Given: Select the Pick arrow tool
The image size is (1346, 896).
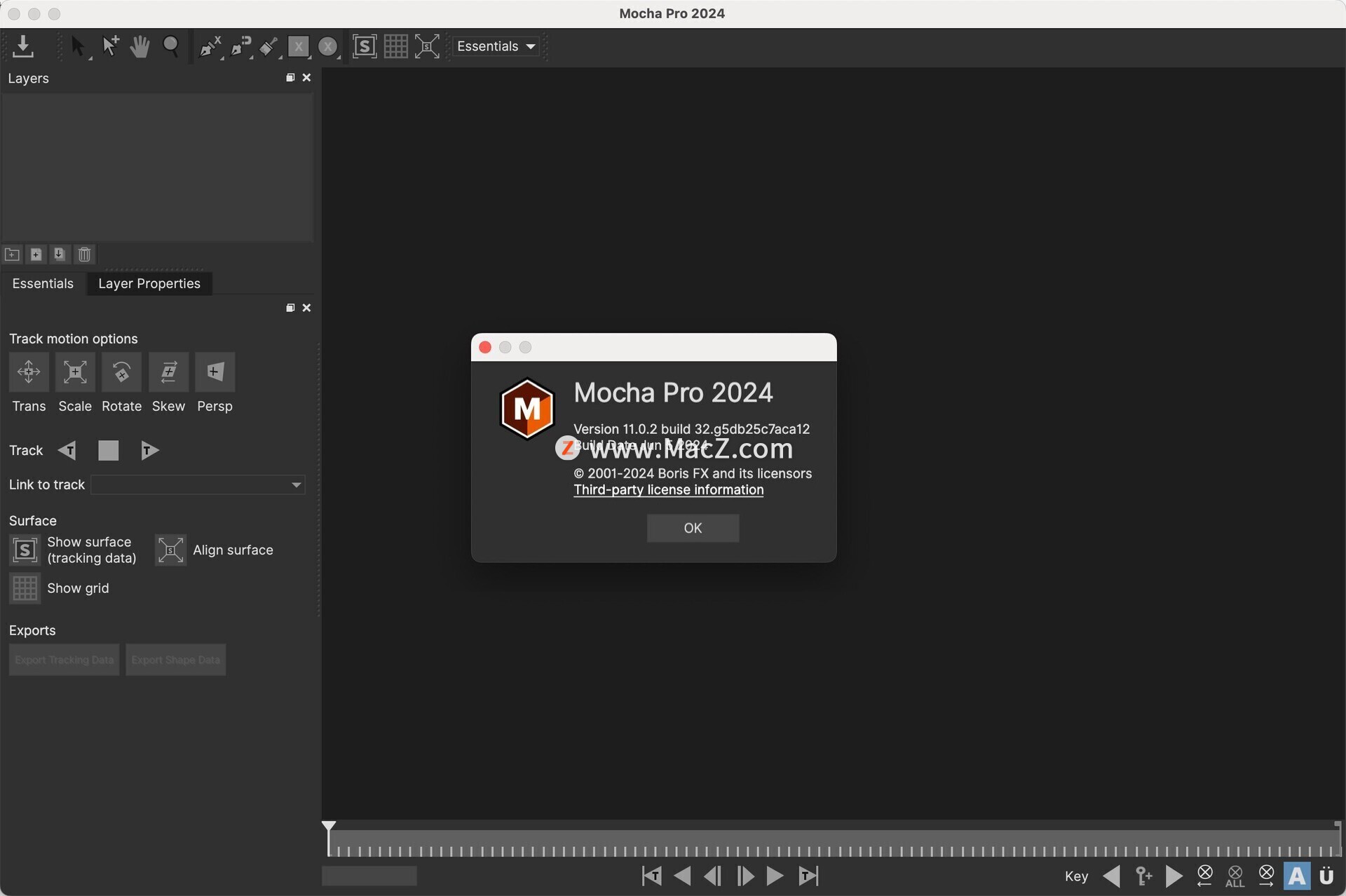Looking at the screenshot, I should (x=79, y=47).
